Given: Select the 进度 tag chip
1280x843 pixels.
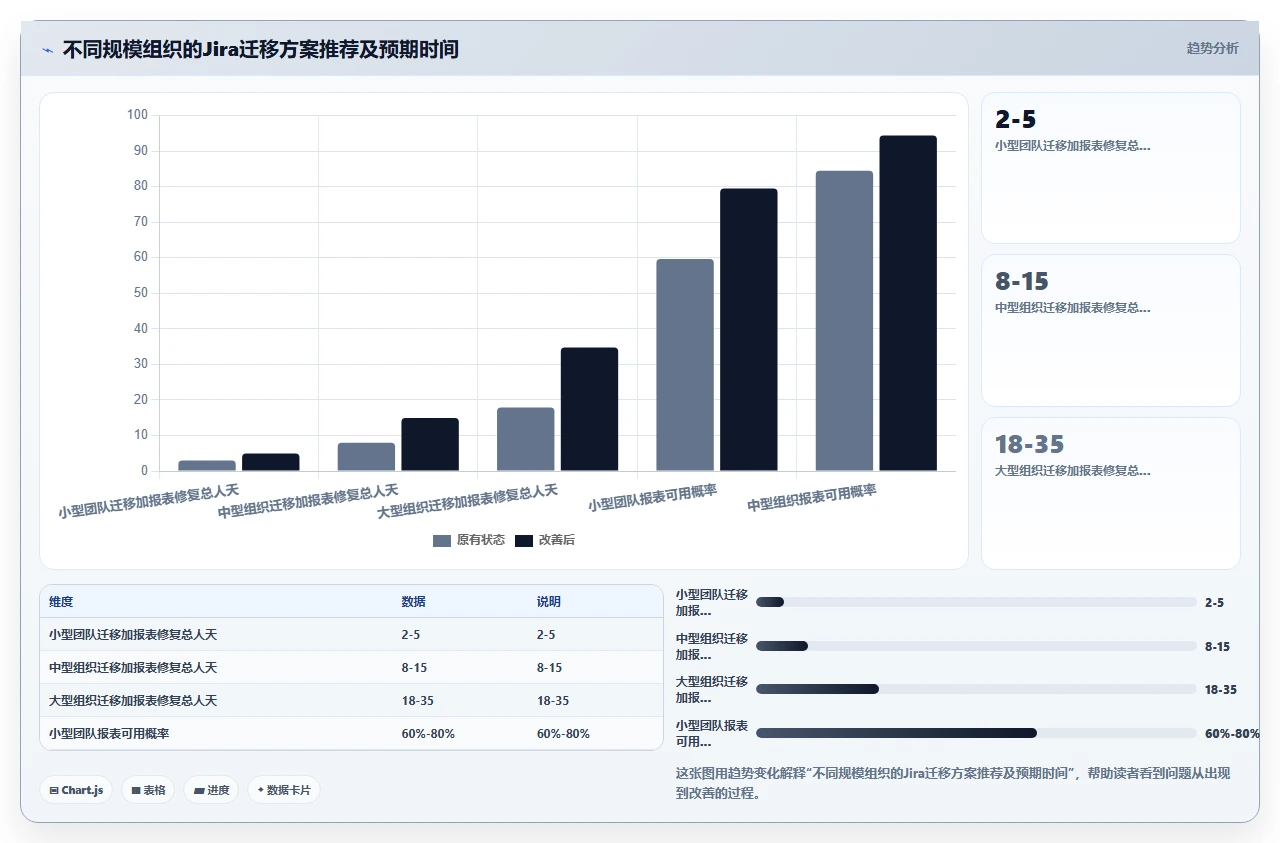Looking at the screenshot, I should tap(211, 790).
